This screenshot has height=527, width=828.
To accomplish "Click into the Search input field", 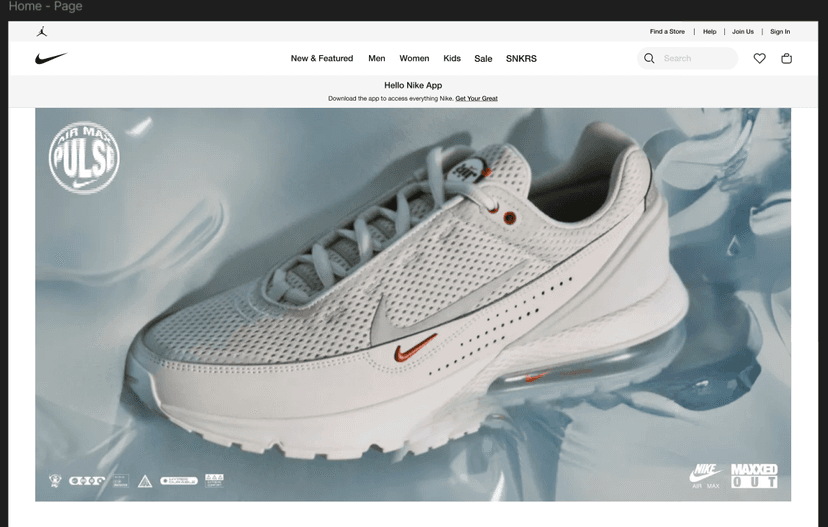I will (688, 58).
